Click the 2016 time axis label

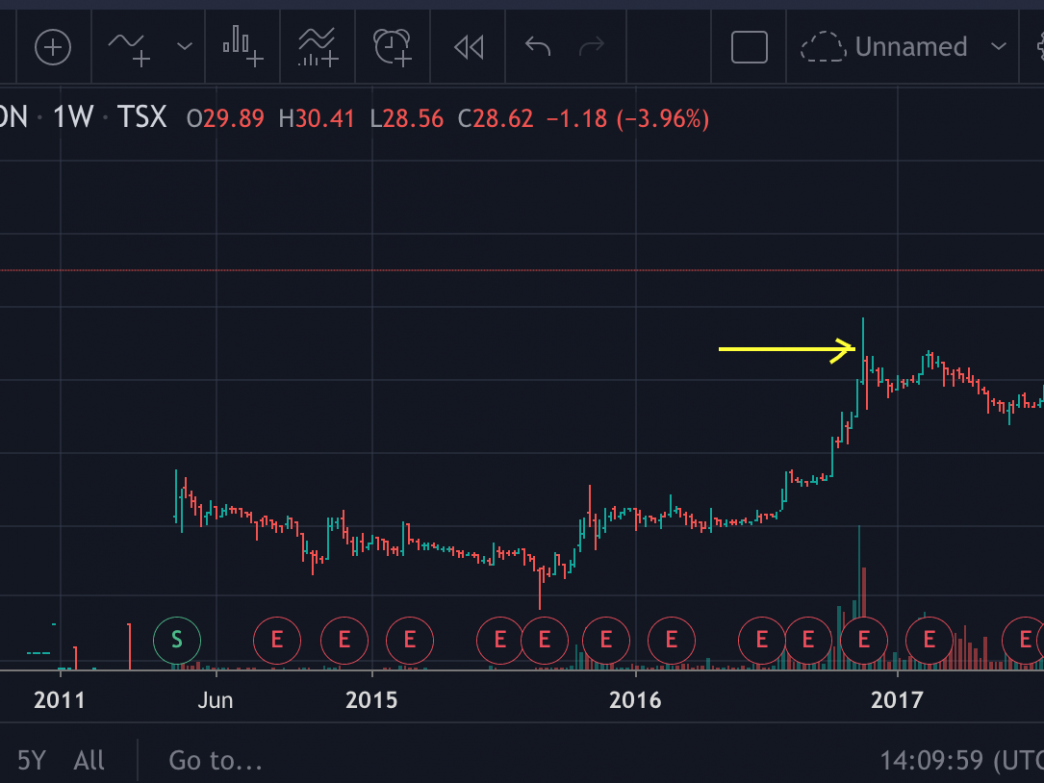(635, 700)
